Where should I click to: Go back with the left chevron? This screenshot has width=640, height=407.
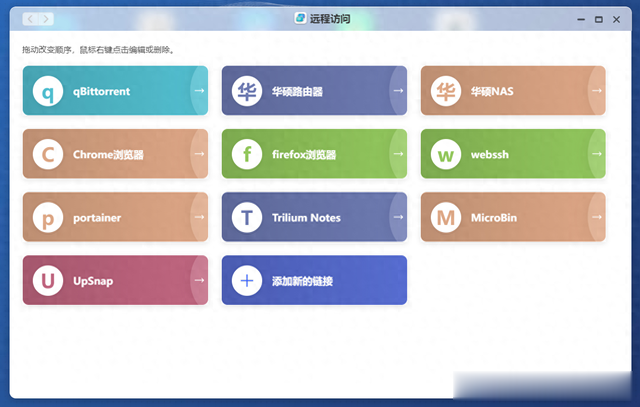[30, 19]
